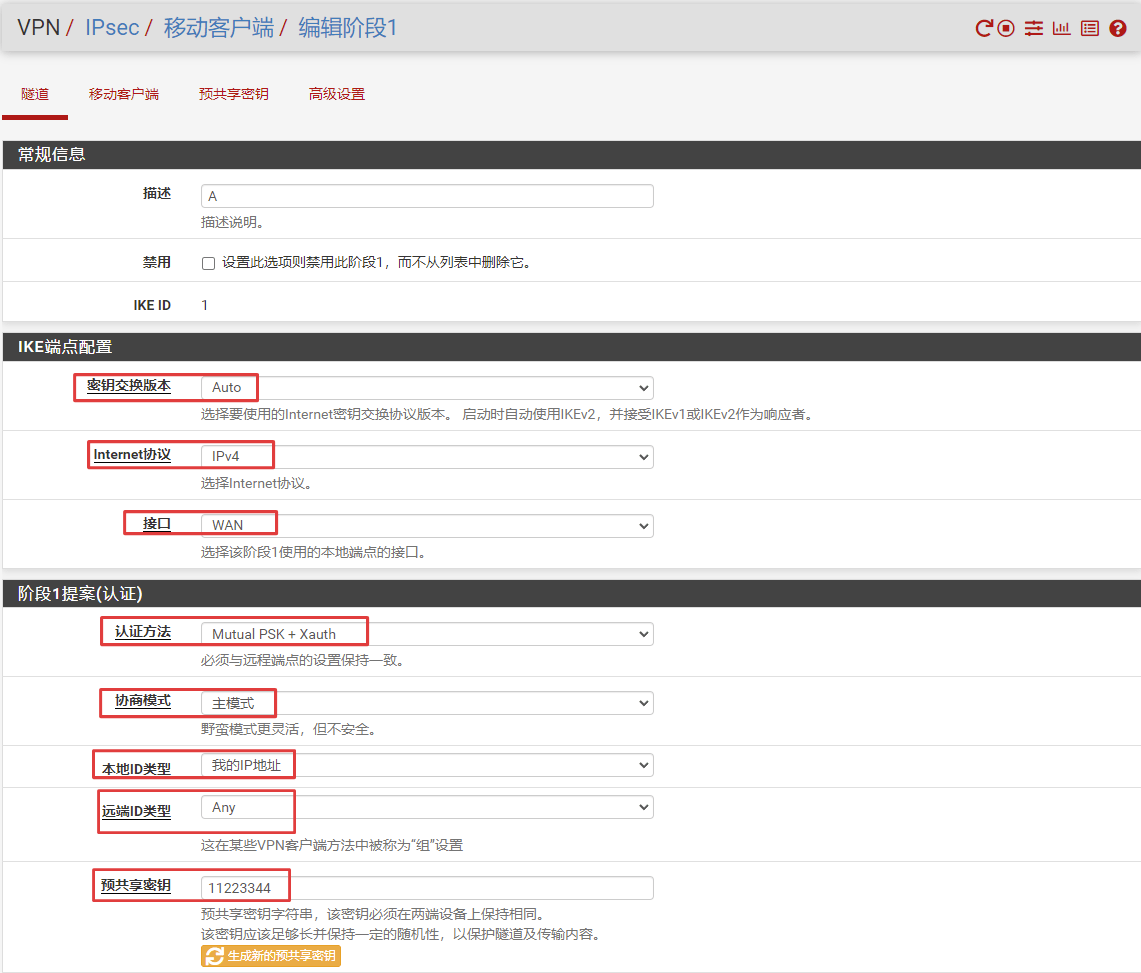The width and height of the screenshot is (1141, 973).
Task: Expand the 本地ID类型 dropdown
Action: coord(427,766)
